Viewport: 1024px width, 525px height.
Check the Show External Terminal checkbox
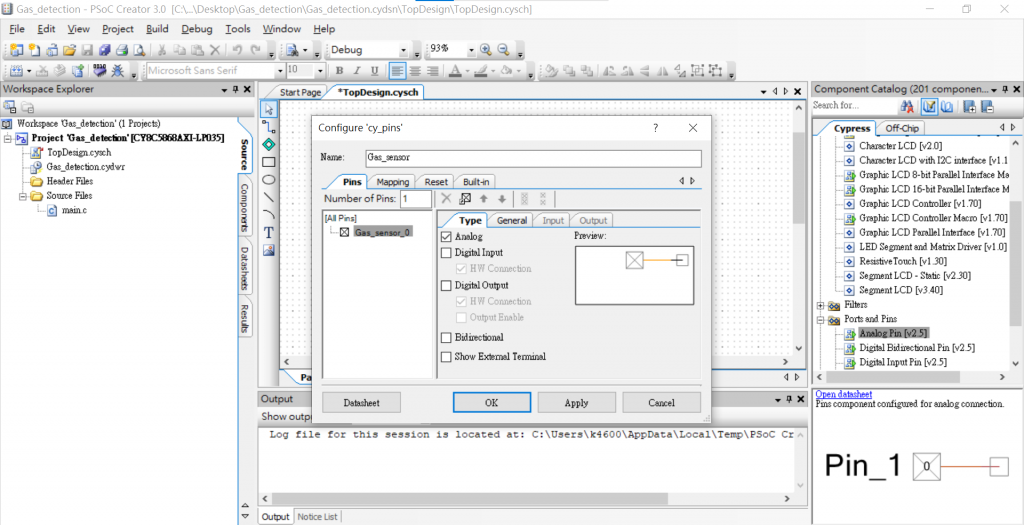tap(447, 357)
